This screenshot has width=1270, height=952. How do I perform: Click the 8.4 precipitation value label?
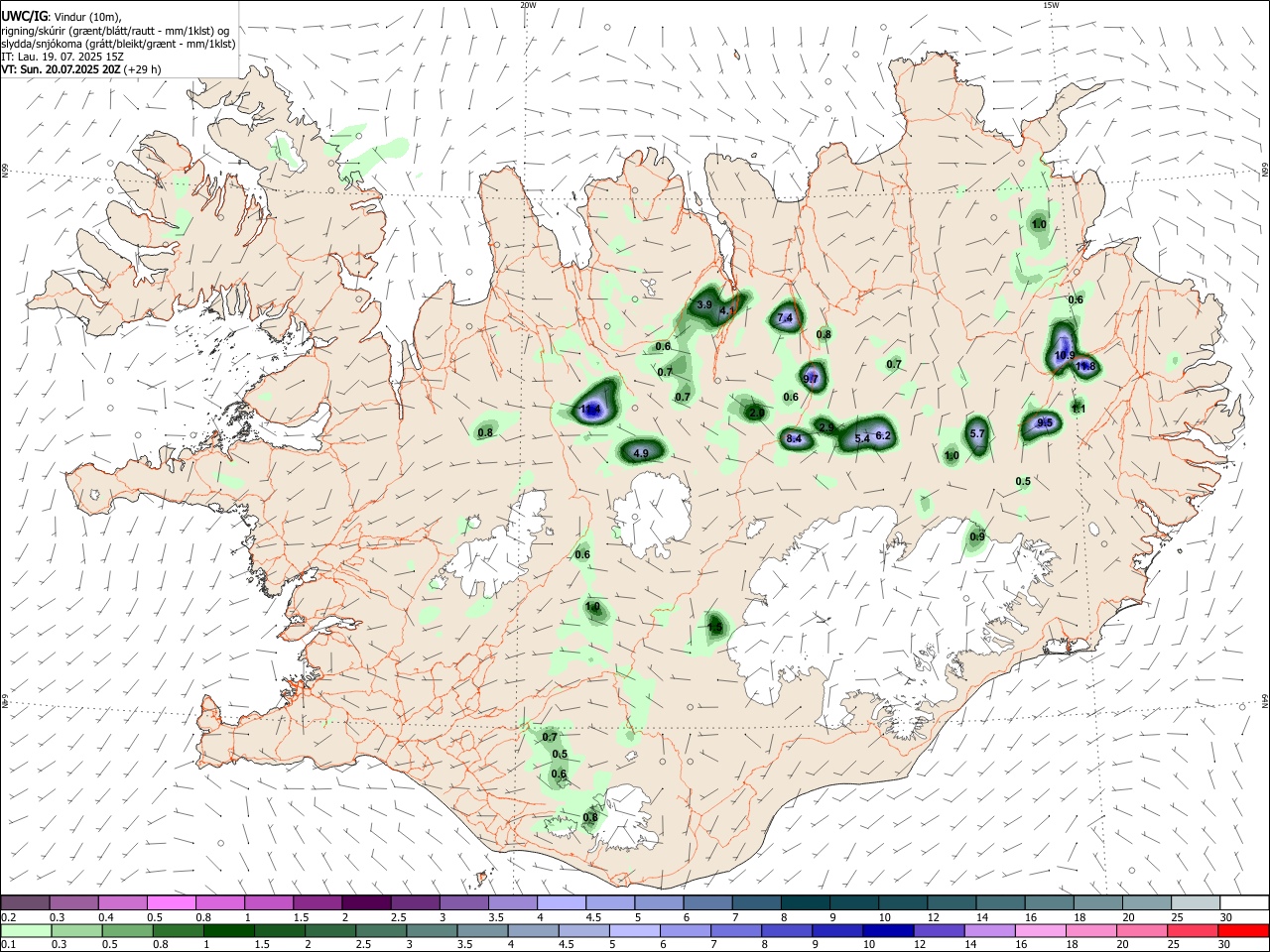pos(794,439)
